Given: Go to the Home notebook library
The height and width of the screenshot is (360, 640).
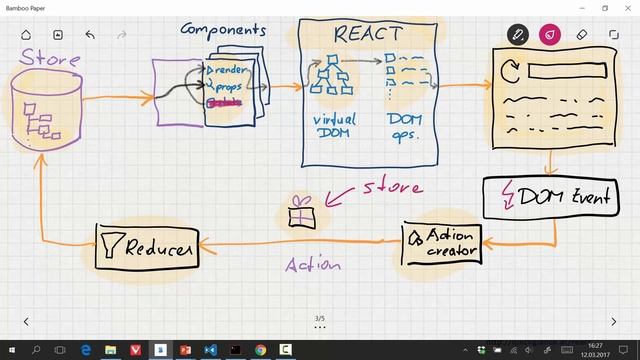Looking at the screenshot, I should (x=26, y=35).
